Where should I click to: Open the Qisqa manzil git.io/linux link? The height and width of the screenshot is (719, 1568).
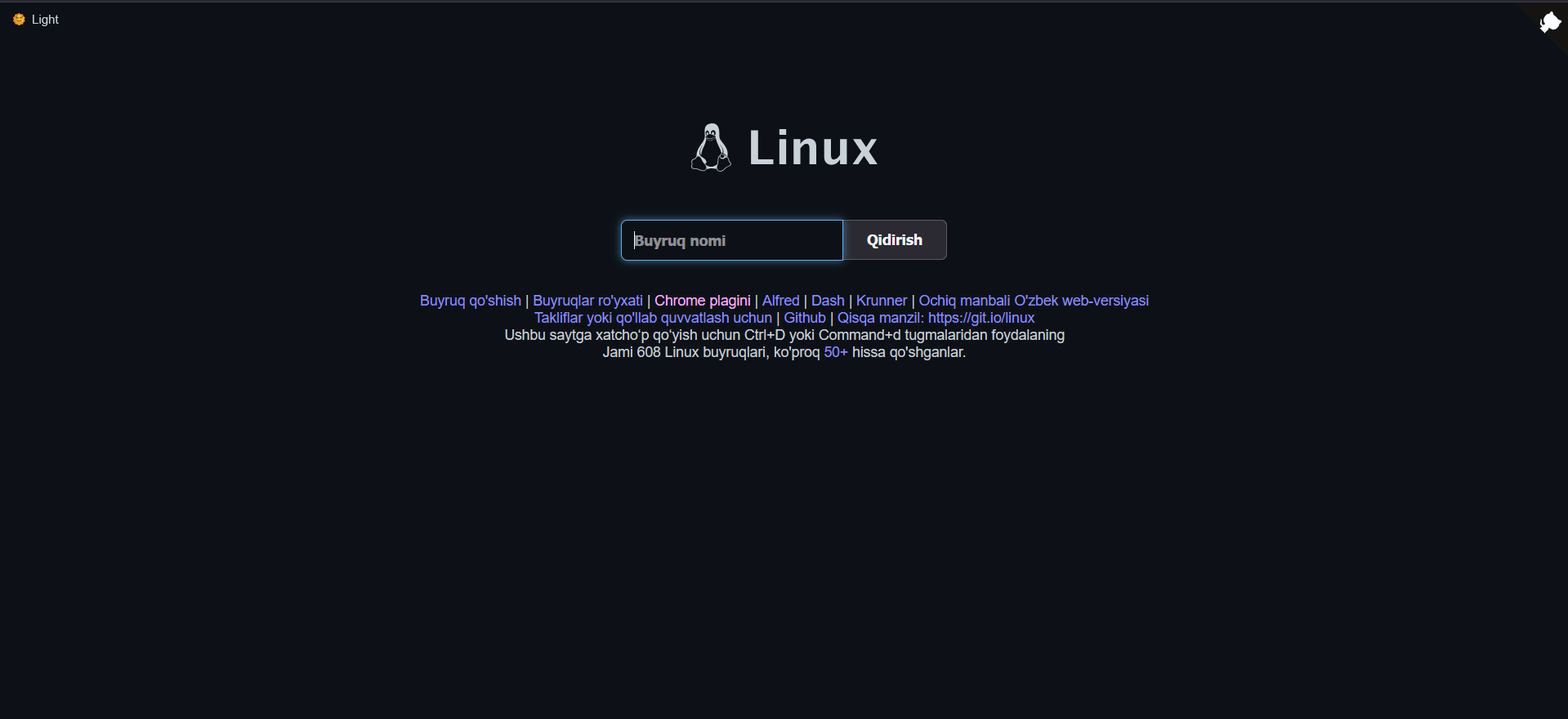(936, 318)
